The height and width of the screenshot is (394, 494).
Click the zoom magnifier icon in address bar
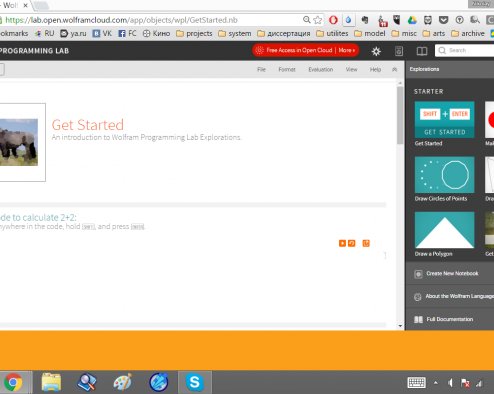click(306, 20)
